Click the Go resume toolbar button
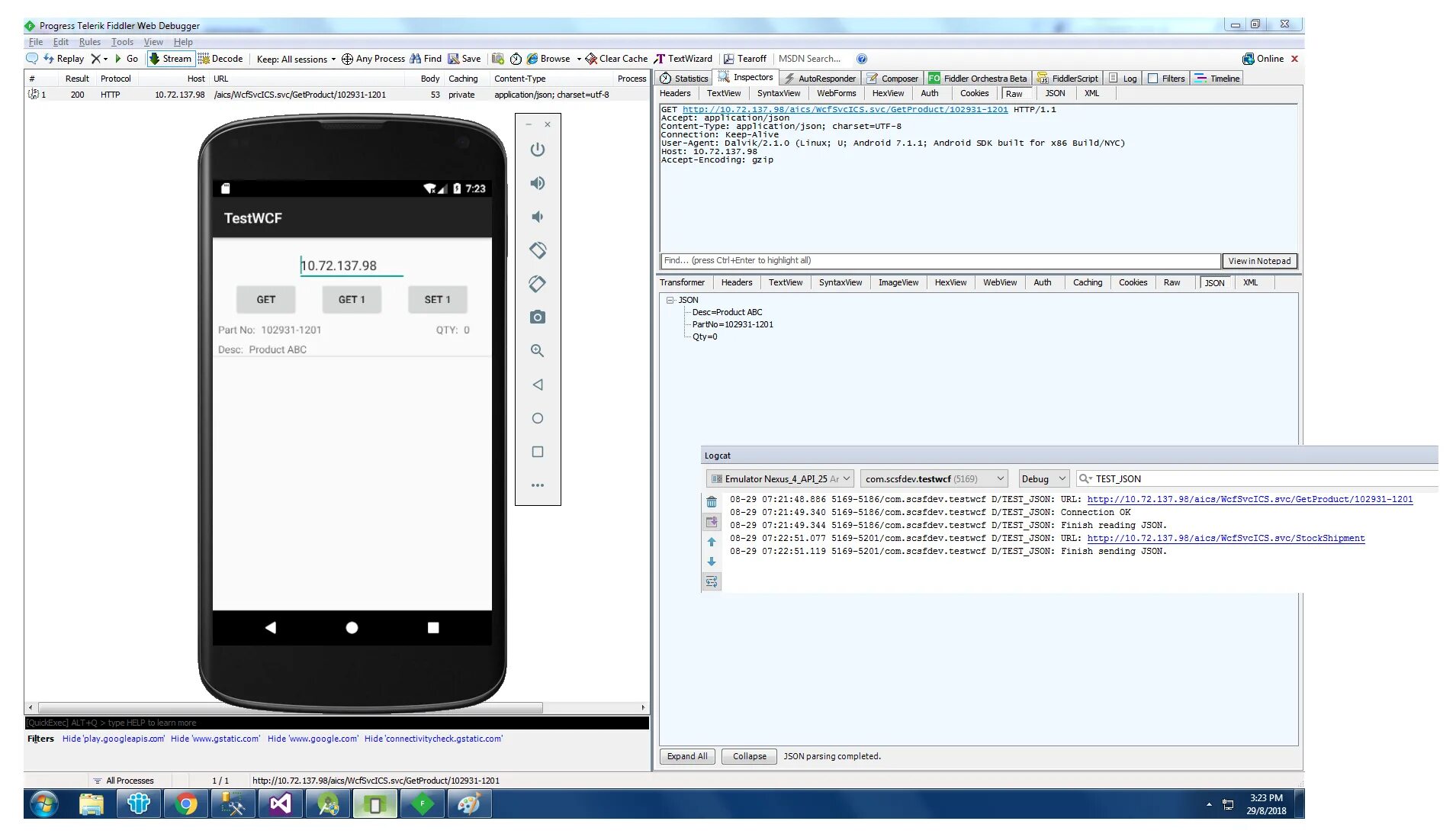 (x=127, y=59)
